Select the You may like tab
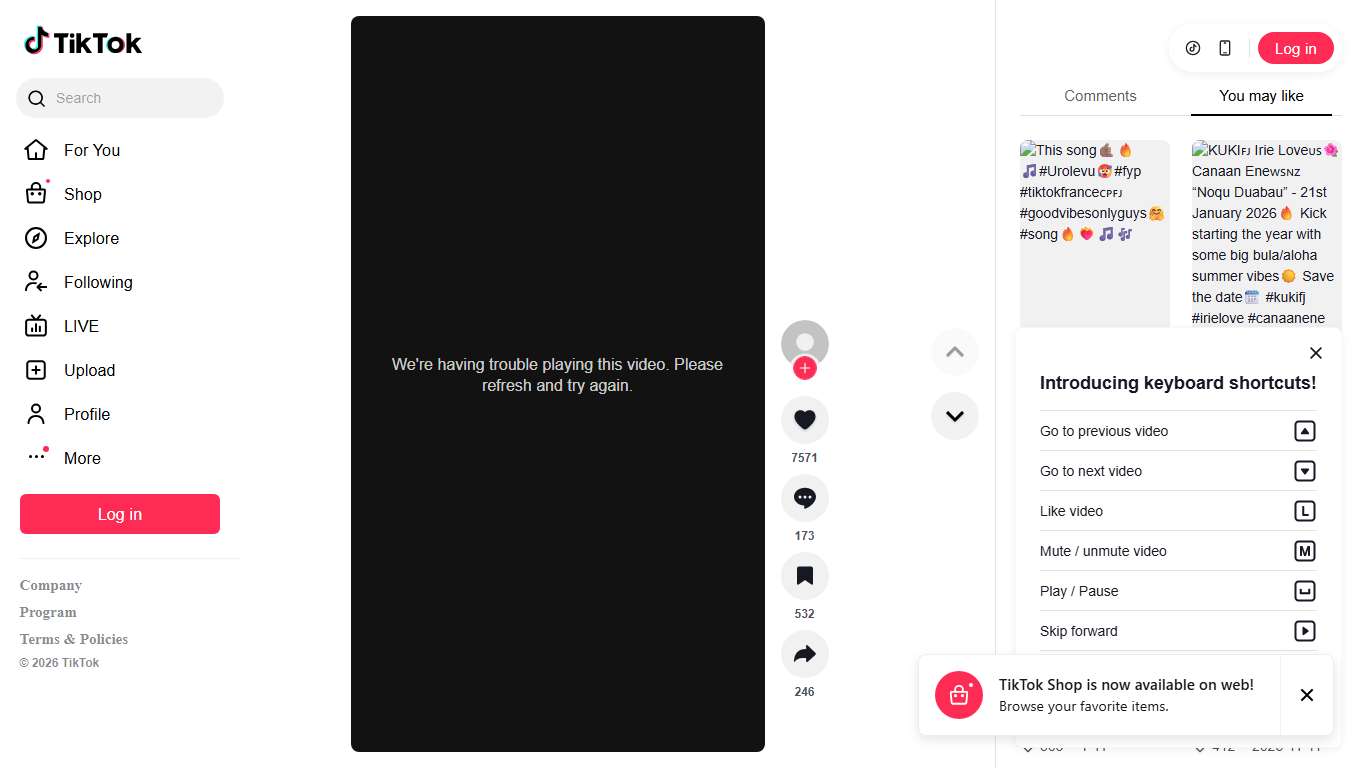Image resolution: width=1366 pixels, height=768 pixels. point(1261,96)
